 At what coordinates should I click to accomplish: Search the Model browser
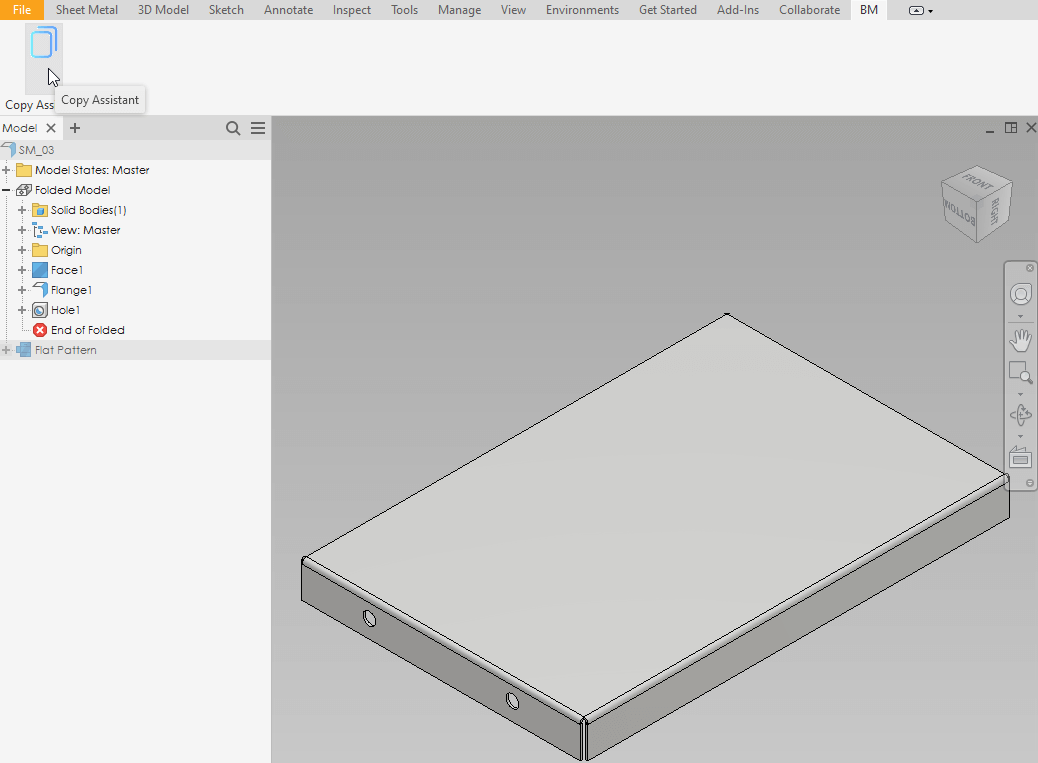pos(233,128)
